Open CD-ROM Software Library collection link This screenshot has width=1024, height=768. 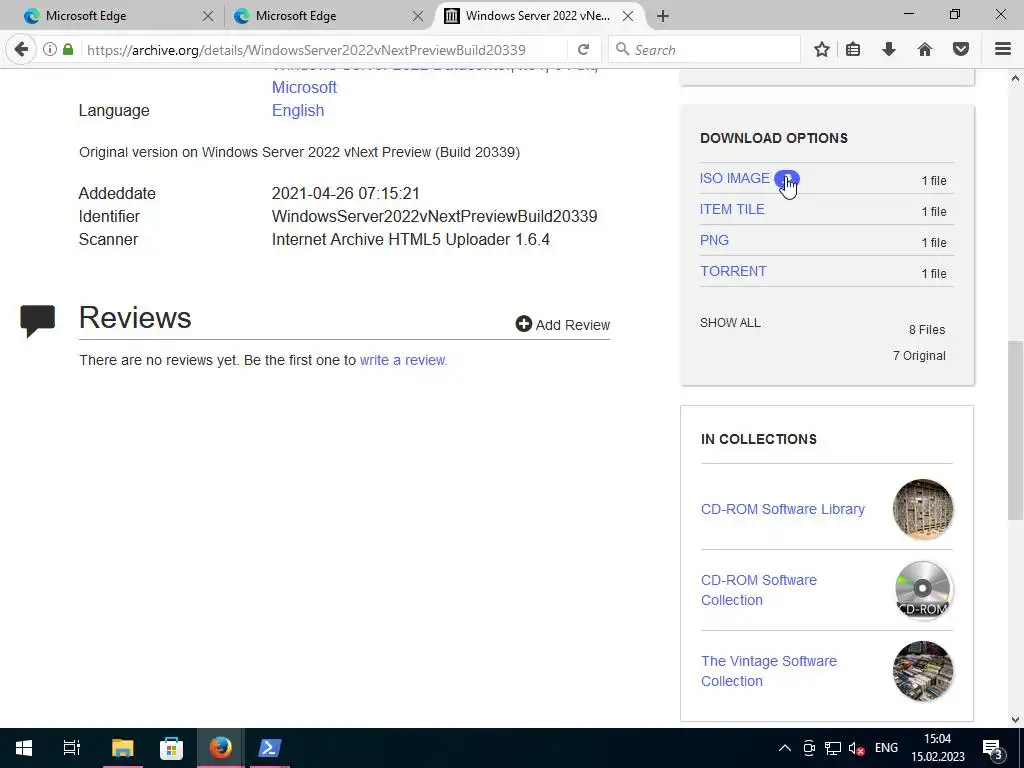(x=782, y=509)
